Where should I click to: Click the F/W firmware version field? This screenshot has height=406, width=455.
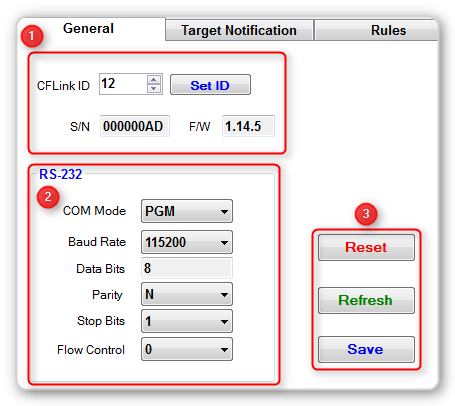248,126
